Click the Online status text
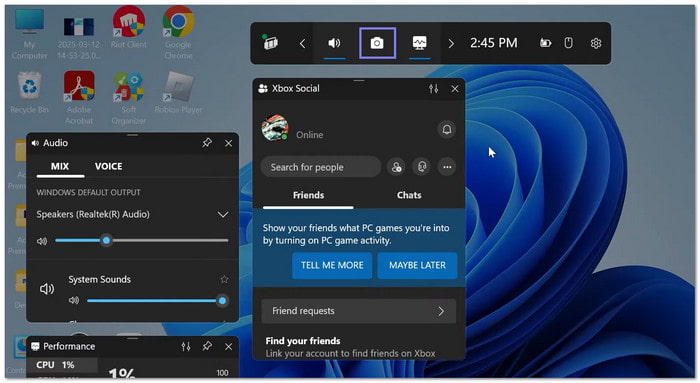The height and width of the screenshot is (383, 700). 309,135
